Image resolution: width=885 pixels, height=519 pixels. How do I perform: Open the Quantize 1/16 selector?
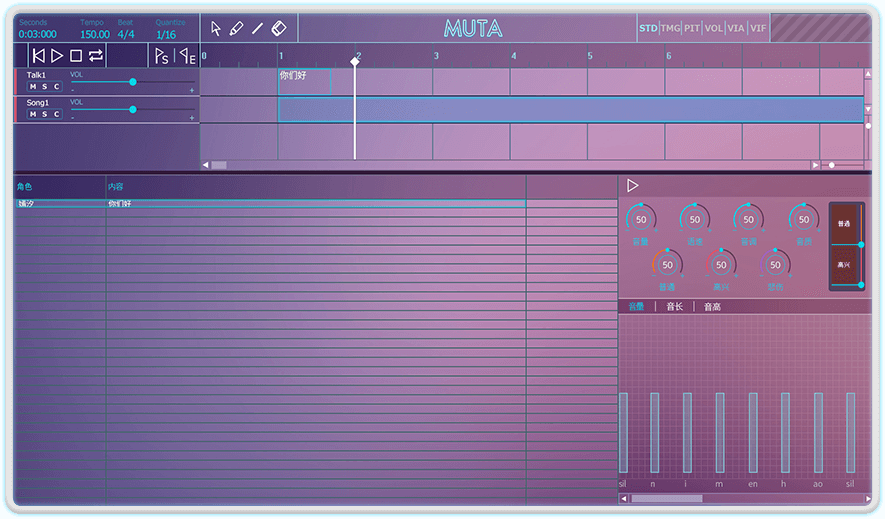click(x=166, y=34)
